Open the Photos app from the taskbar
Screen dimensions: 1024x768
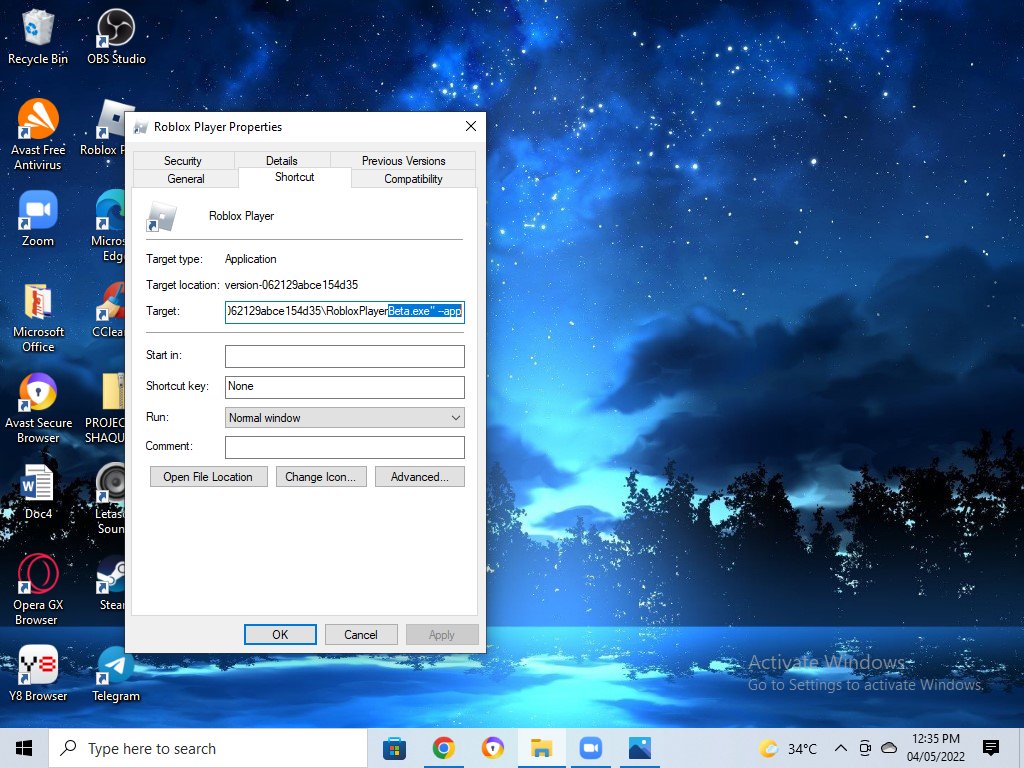pos(639,748)
